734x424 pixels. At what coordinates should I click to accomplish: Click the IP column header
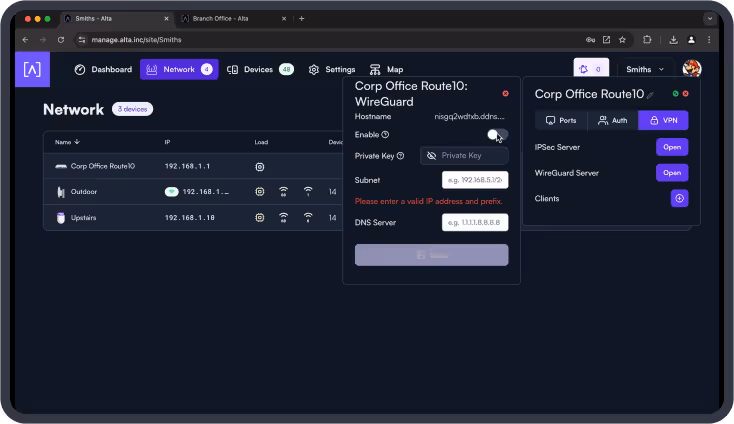[x=167, y=142]
